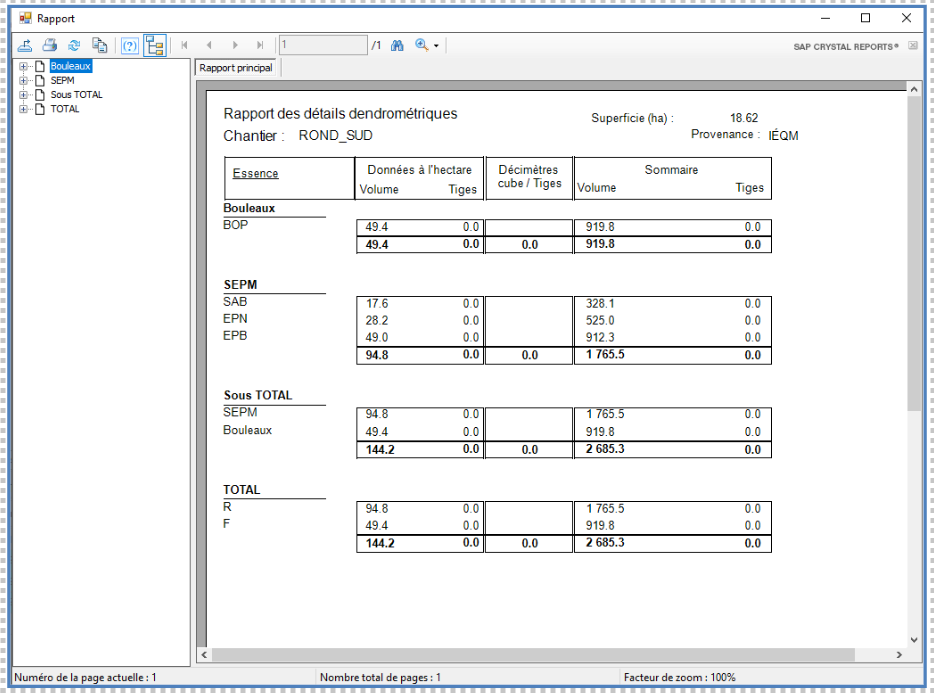Viewport: 934px width, 694px height.
Task: Click the Copy icon in toolbar
Action: tap(99, 45)
